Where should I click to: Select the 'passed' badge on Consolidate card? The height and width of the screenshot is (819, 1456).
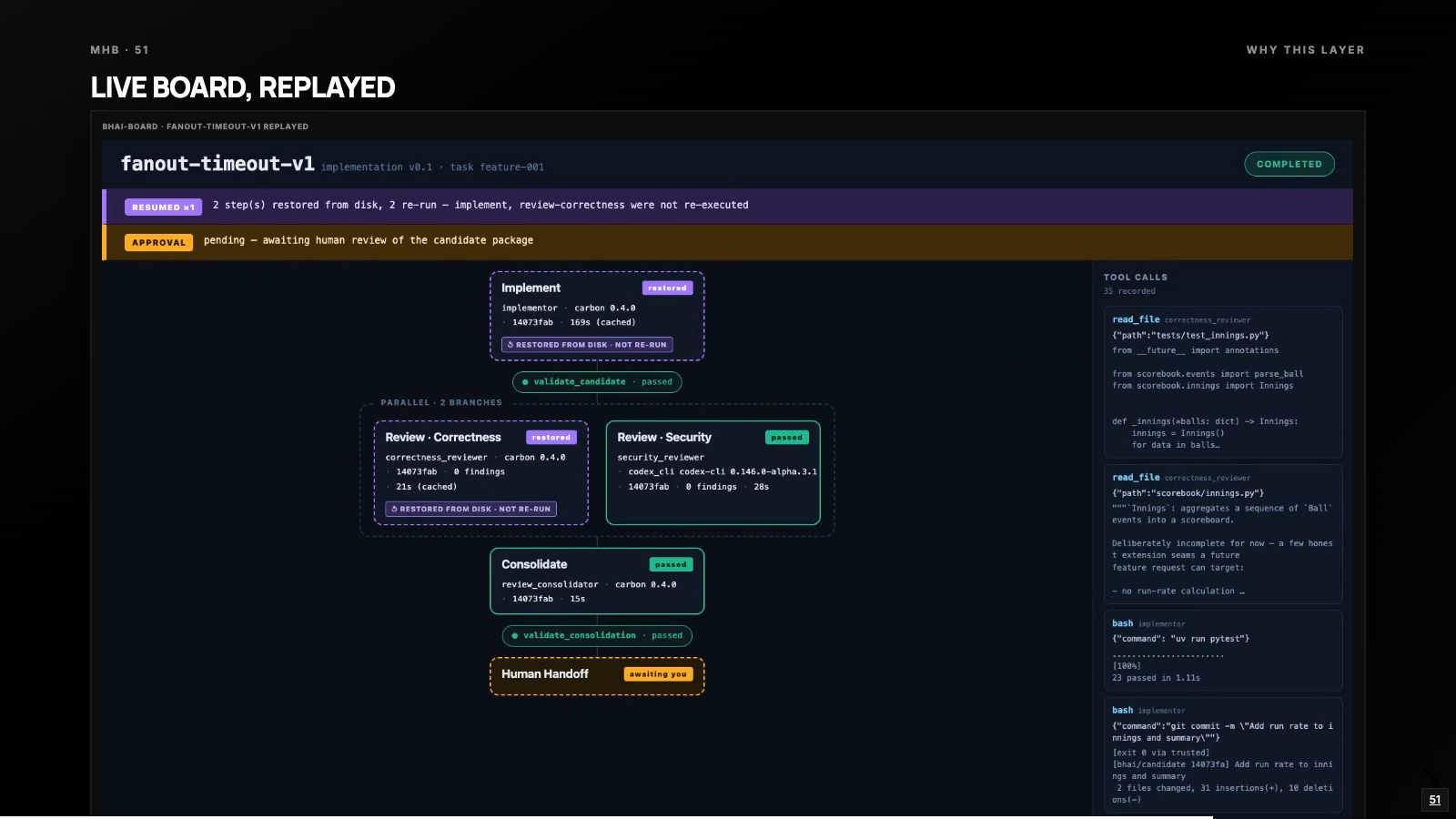coord(671,565)
